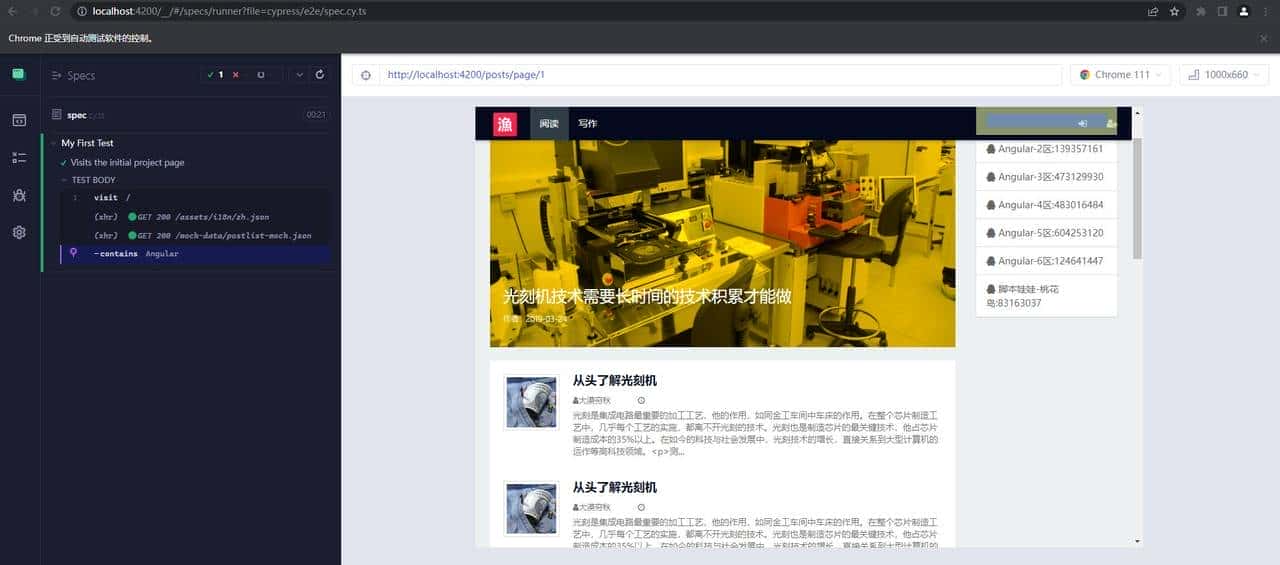
Task: Open Angular-6区:124641447 group link
Action: [x=1046, y=261]
